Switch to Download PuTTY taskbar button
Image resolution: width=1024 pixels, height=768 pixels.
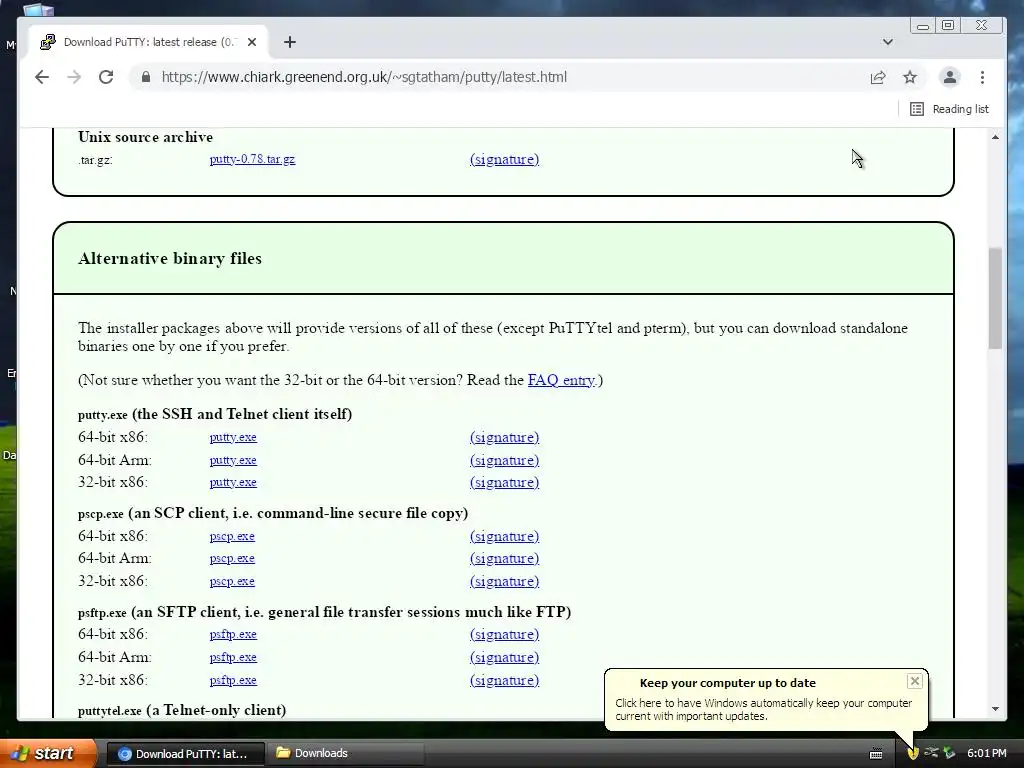pyautogui.click(x=185, y=754)
